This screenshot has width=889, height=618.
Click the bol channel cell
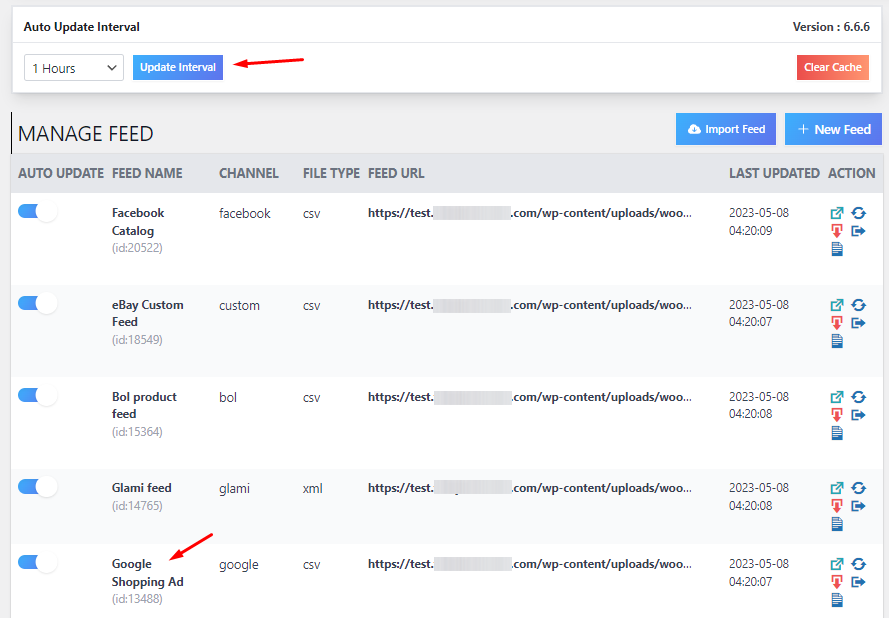pyautogui.click(x=228, y=397)
